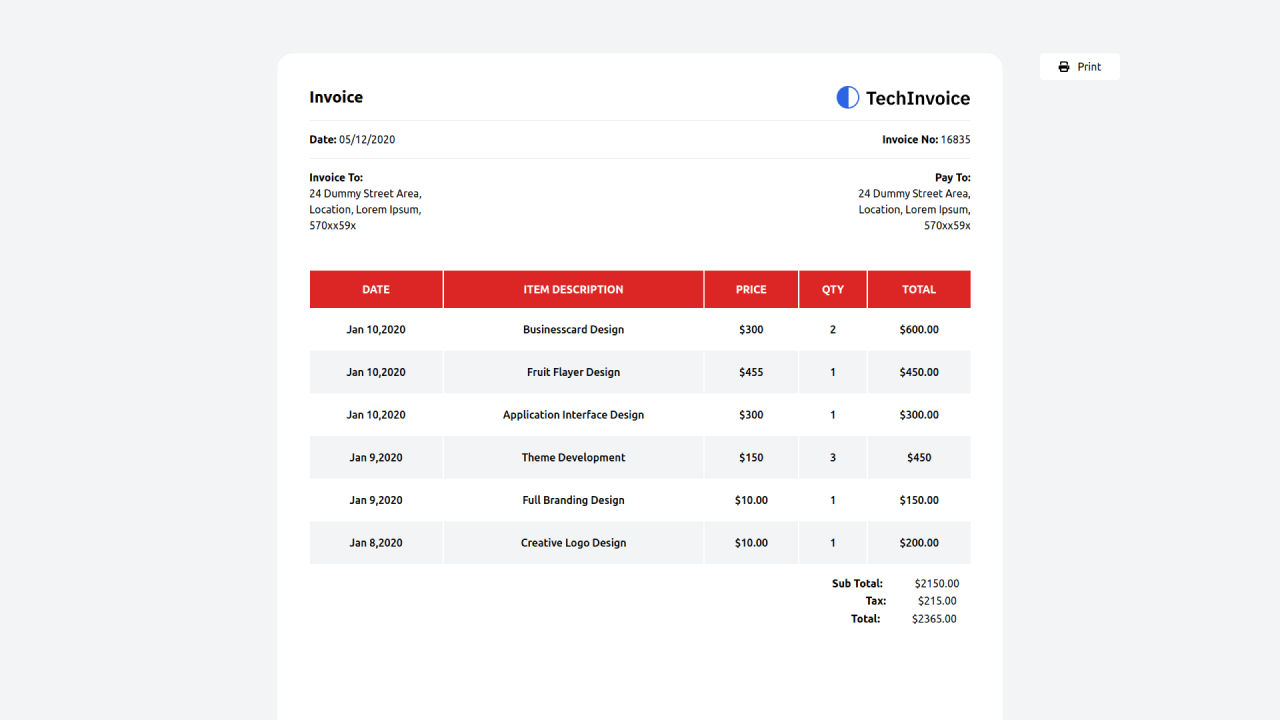Click the DATE column header
The height and width of the screenshot is (720, 1280).
pyautogui.click(x=376, y=289)
